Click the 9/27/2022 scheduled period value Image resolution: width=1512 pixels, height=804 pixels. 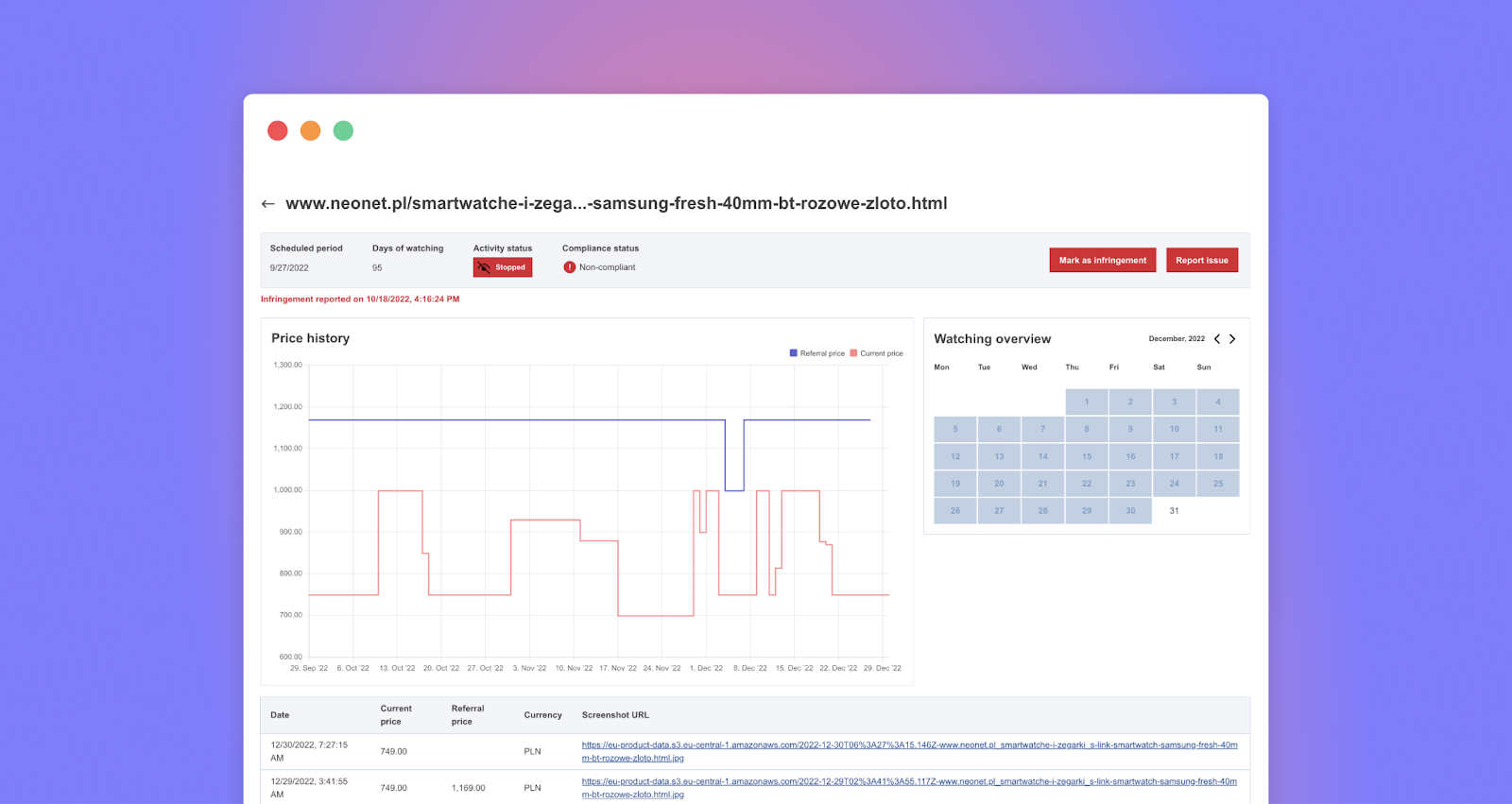click(x=289, y=268)
